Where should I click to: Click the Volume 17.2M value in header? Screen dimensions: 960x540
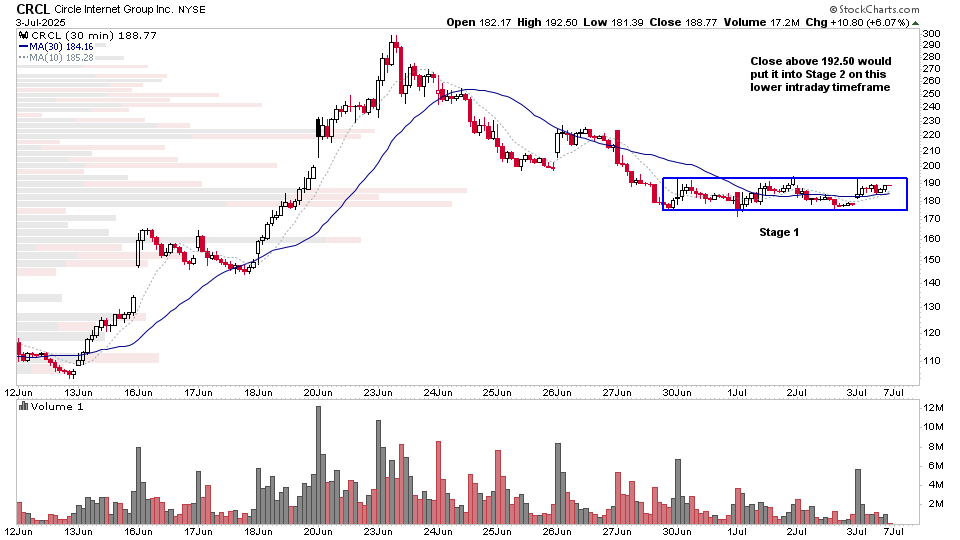point(761,22)
